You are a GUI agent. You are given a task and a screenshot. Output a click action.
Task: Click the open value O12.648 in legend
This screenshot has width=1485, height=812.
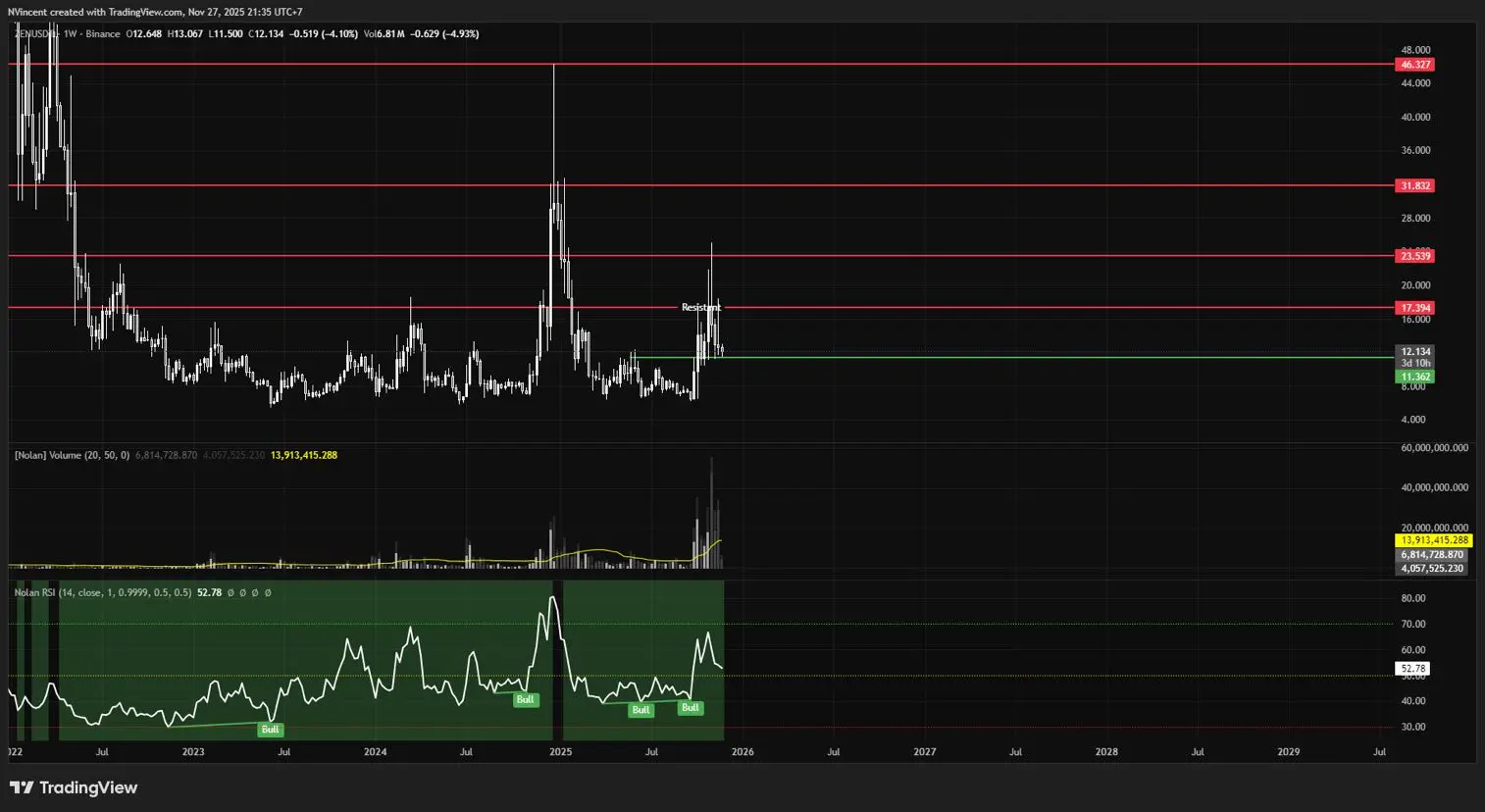pyautogui.click(x=144, y=34)
